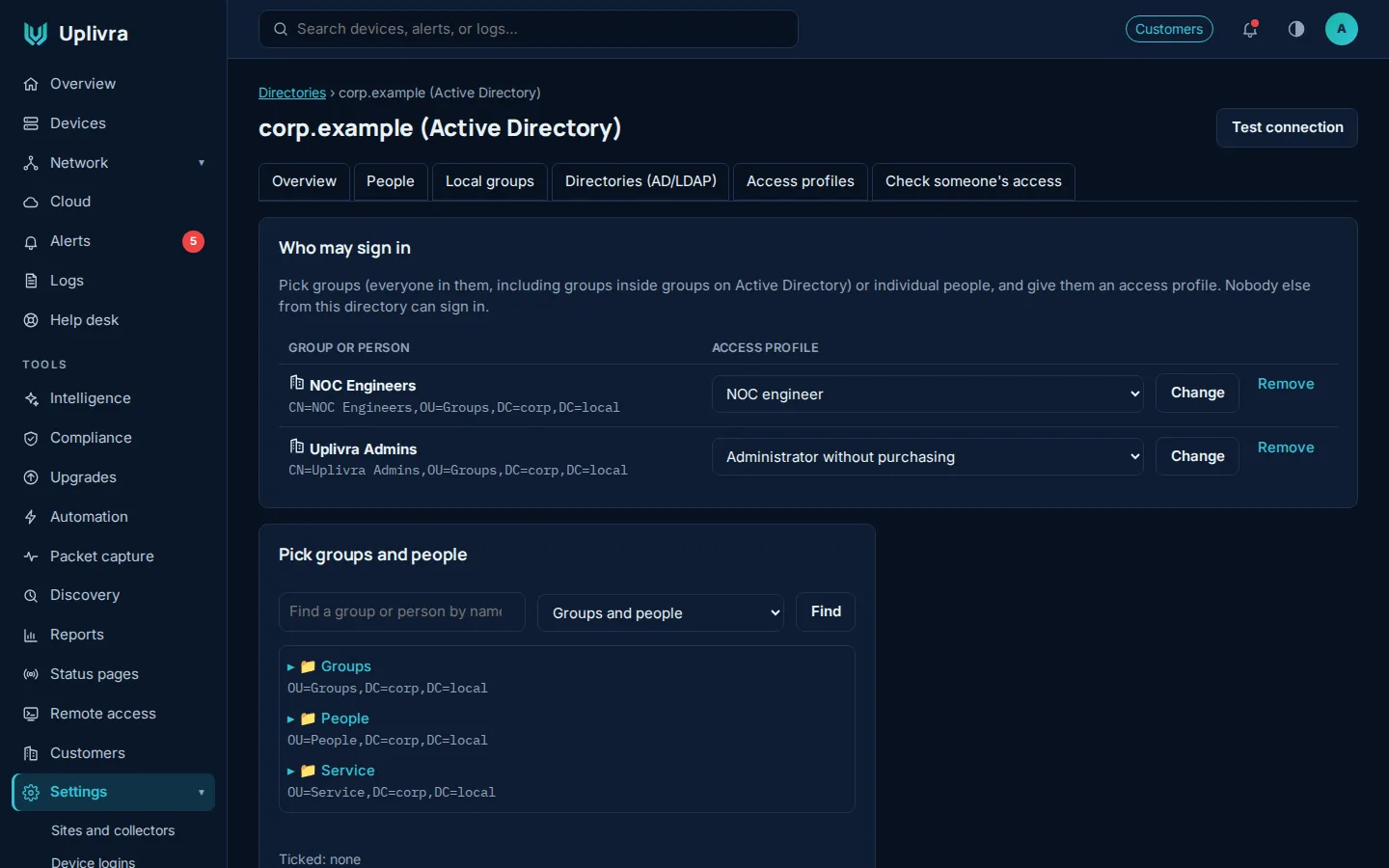Follow the Directories breadcrumb link
The height and width of the screenshot is (868, 1389).
(x=292, y=93)
